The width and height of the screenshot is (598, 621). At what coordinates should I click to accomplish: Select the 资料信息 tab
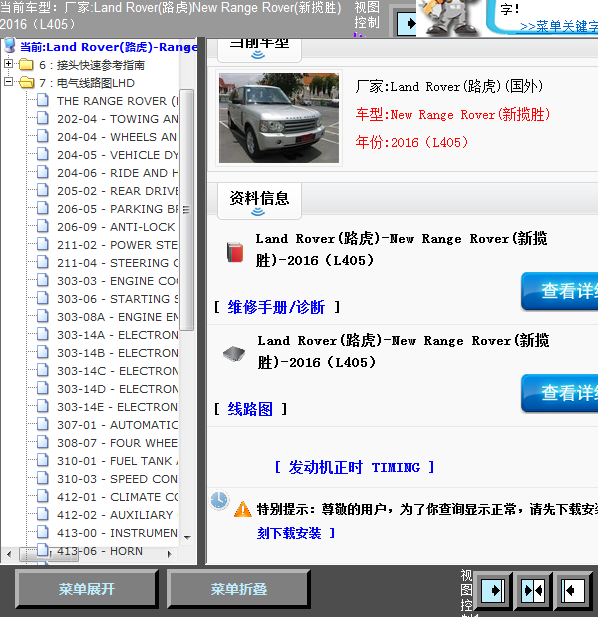[x=259, y=200]
